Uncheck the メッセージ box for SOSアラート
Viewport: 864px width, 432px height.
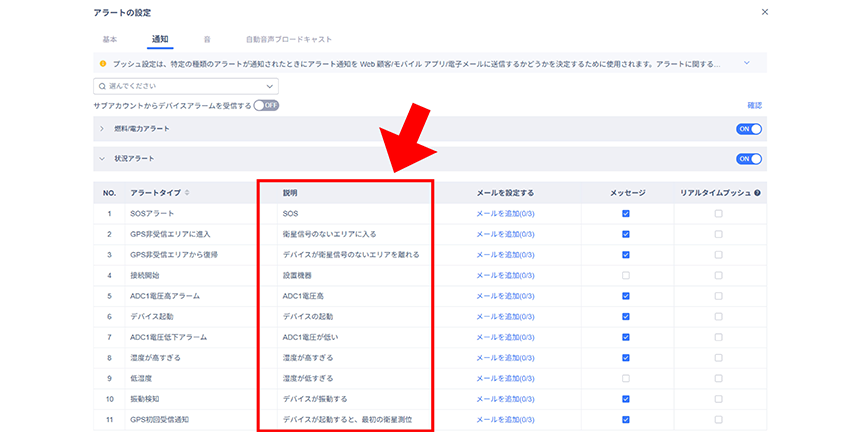pyautogui.click(x=626, y=214)
